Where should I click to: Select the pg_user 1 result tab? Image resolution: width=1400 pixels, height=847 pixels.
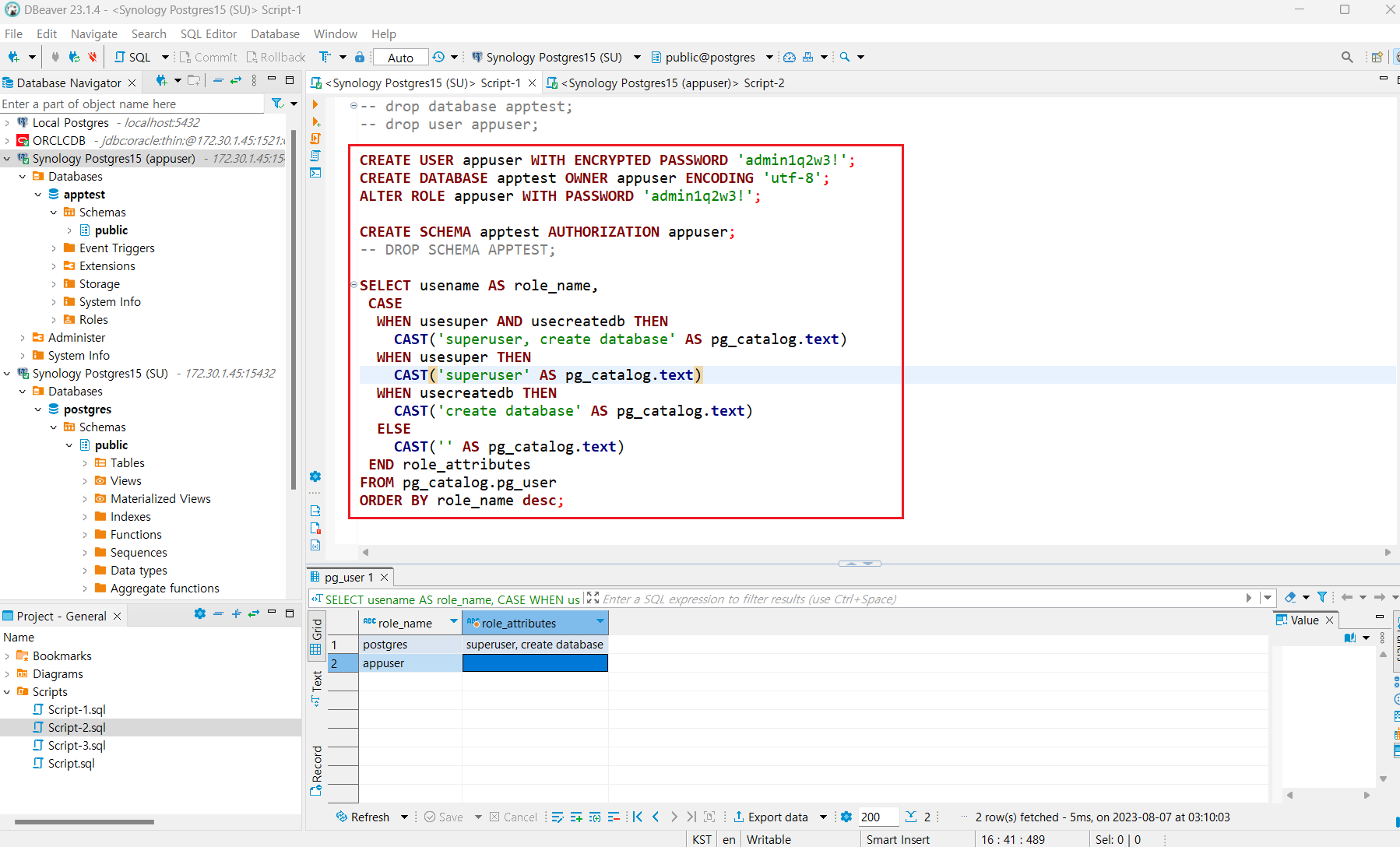click(349, 577)
